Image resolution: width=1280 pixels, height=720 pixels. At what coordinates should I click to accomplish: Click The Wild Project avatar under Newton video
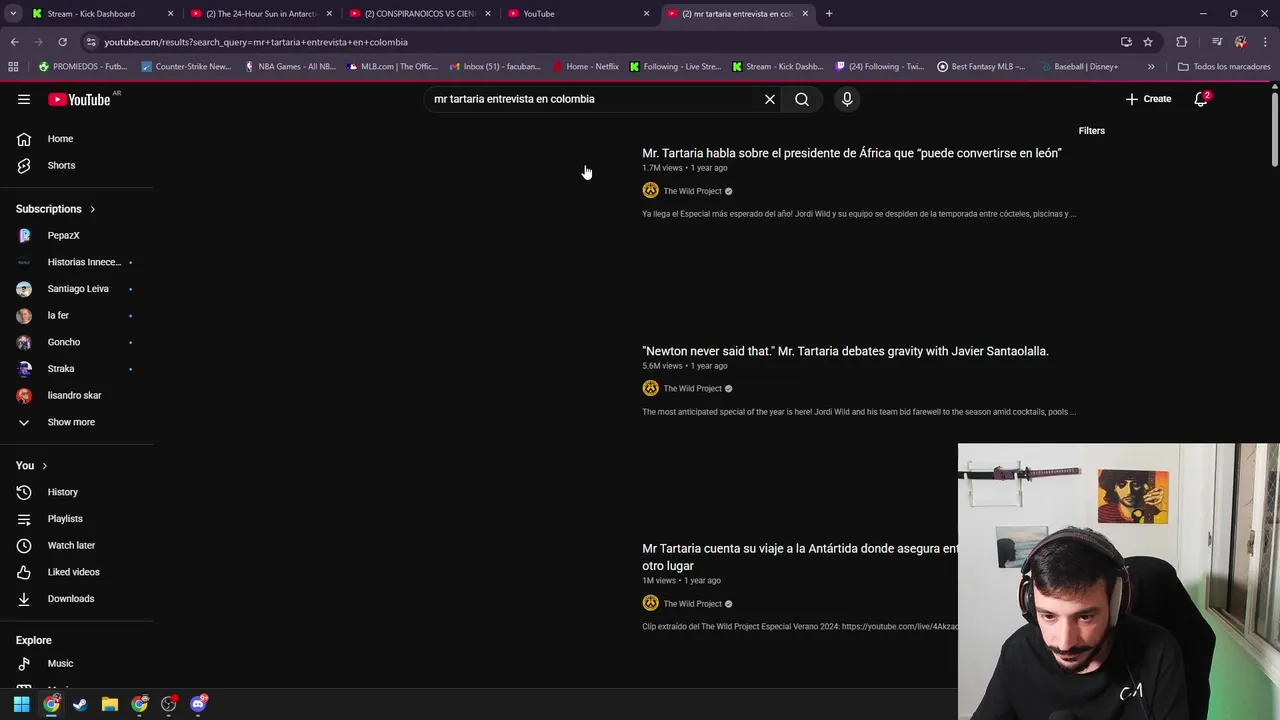[x=650, y=388]
